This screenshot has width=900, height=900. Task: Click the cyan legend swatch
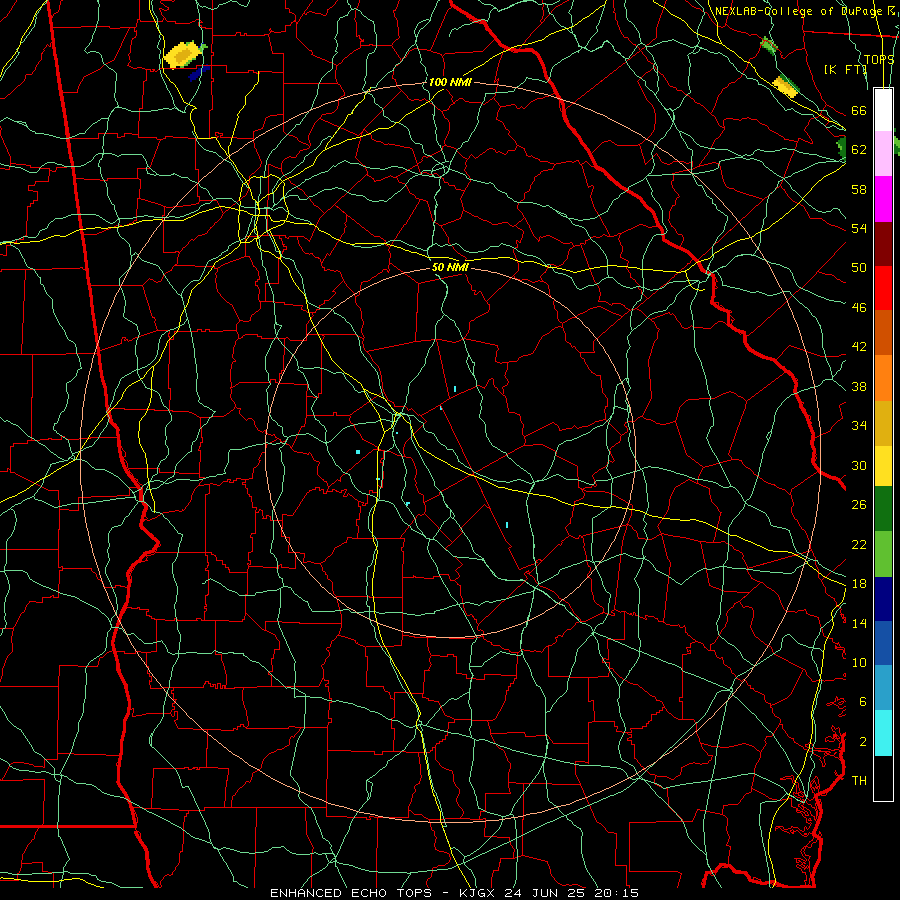[883, 732]
